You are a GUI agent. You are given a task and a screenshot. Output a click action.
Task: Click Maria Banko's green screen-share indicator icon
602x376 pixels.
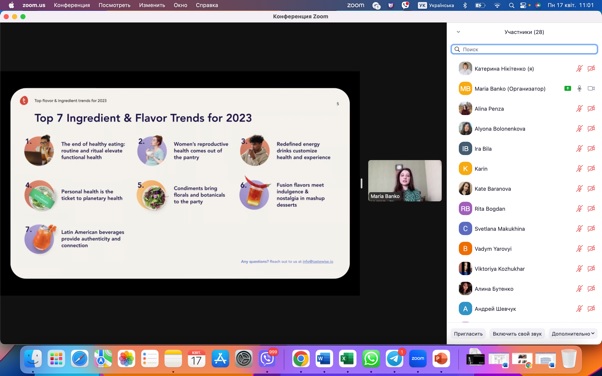click(x=567, y=89)
